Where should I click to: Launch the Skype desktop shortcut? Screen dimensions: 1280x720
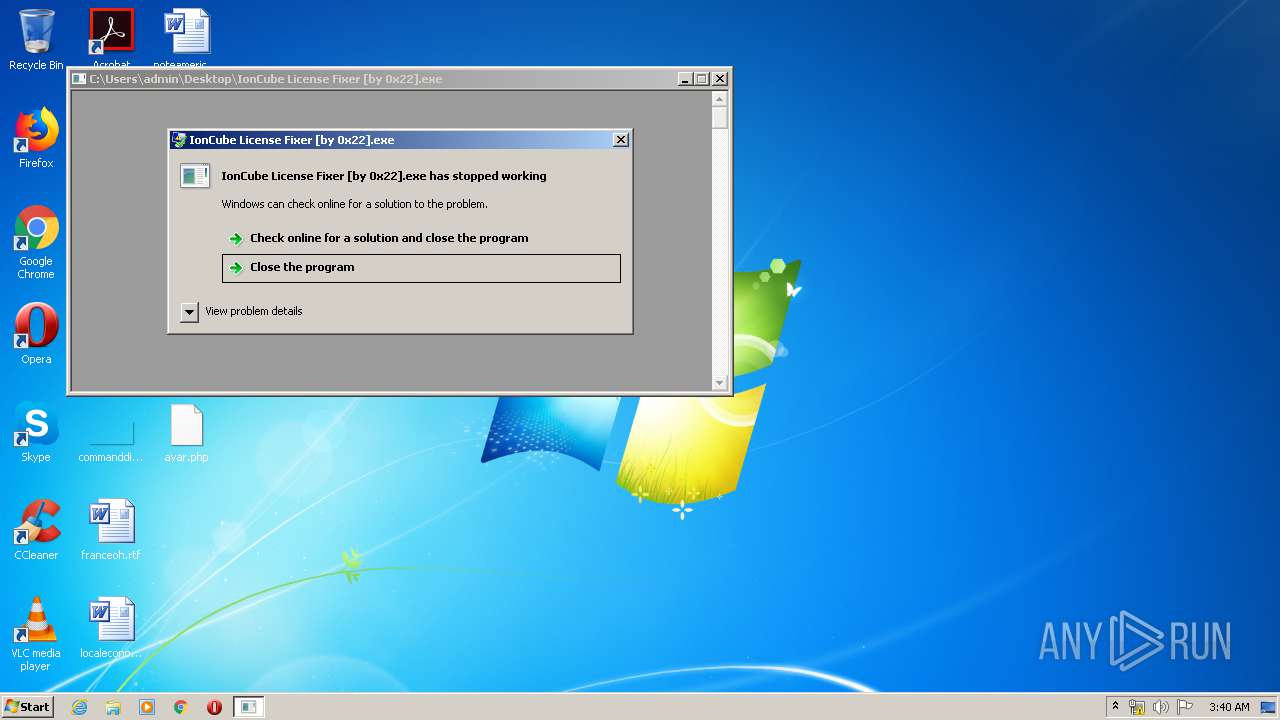[36, 432]
